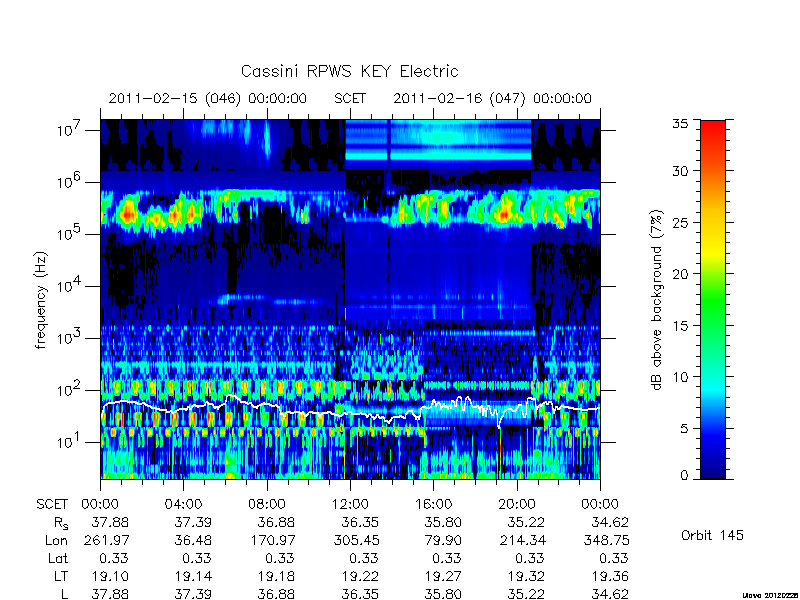800x600 pixels.
Task: Pick the LT value 19.36
Action: 610,576
